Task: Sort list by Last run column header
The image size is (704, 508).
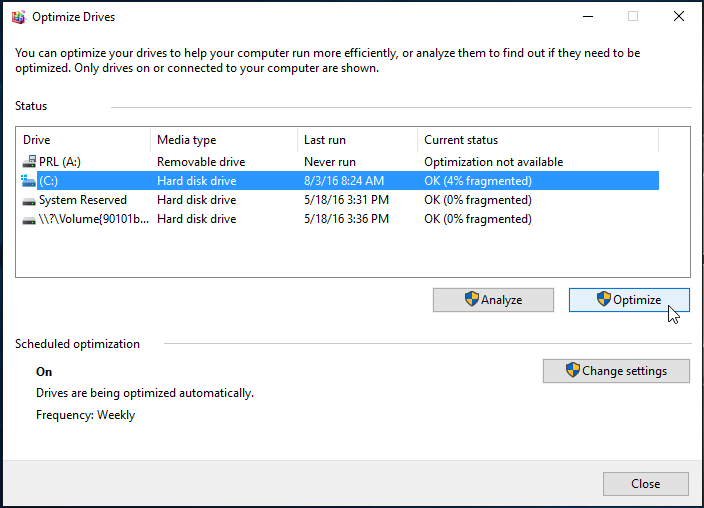Action: (x=356, y=140)
